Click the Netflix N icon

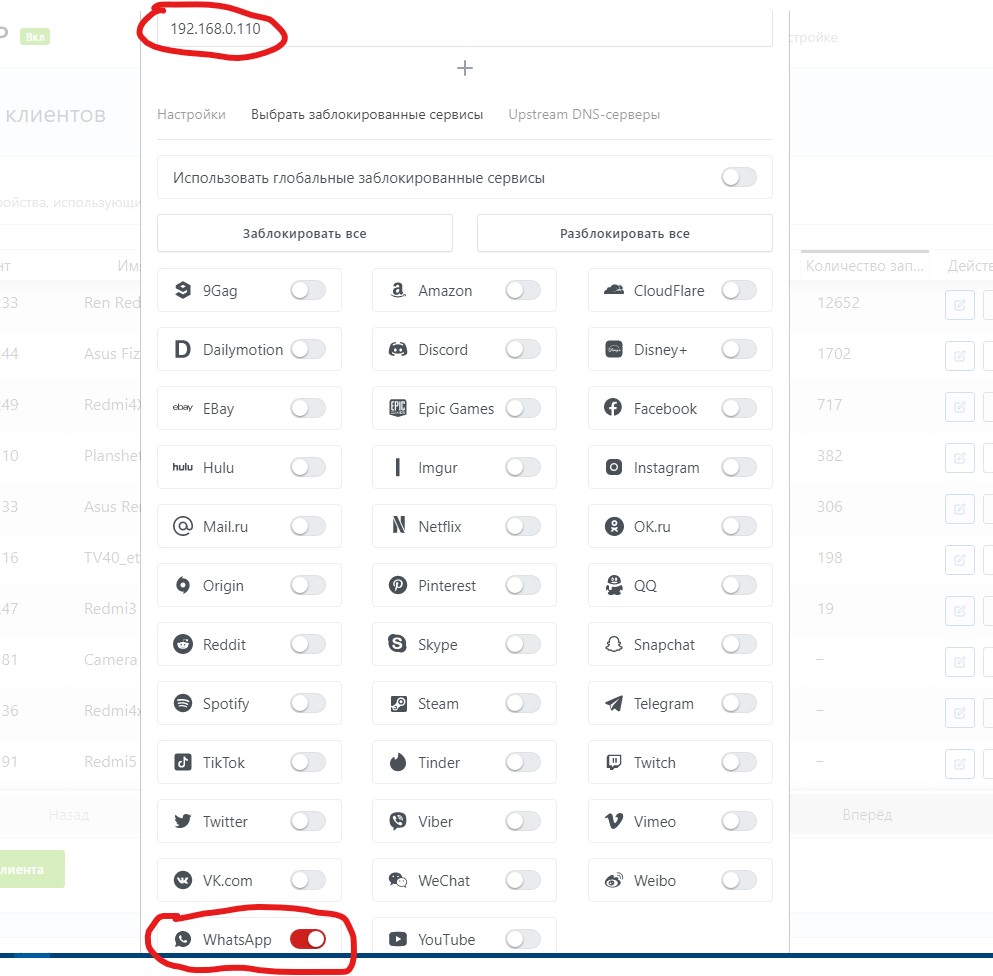click(398, 524)
